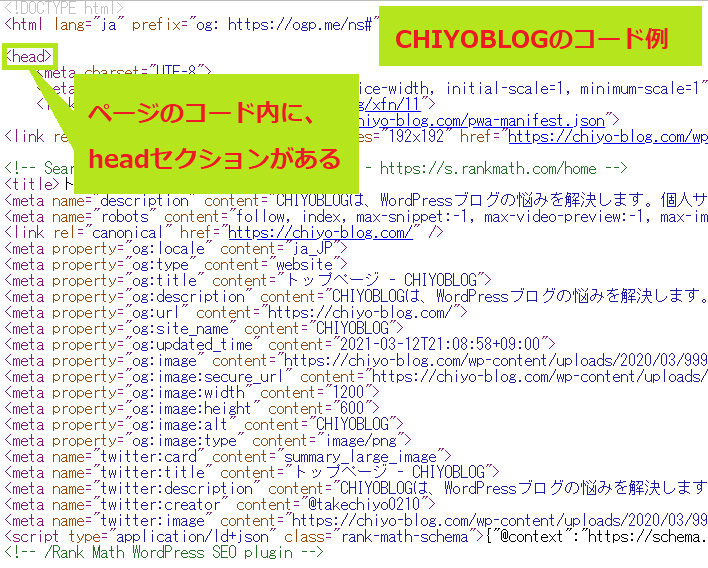Click the og:image content line
Image resolution: width=708 pixels, height=568 pixels.
[x=356, y=361]
